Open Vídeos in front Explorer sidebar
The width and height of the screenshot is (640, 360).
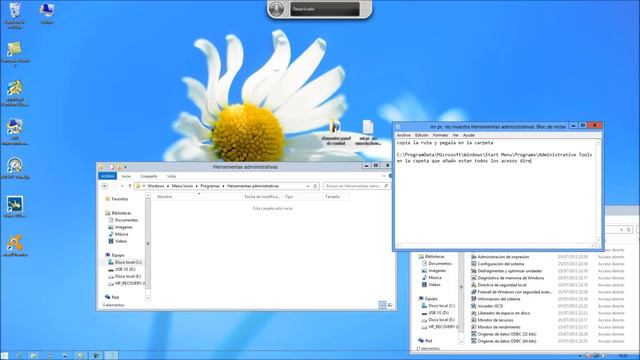(118, 241)
